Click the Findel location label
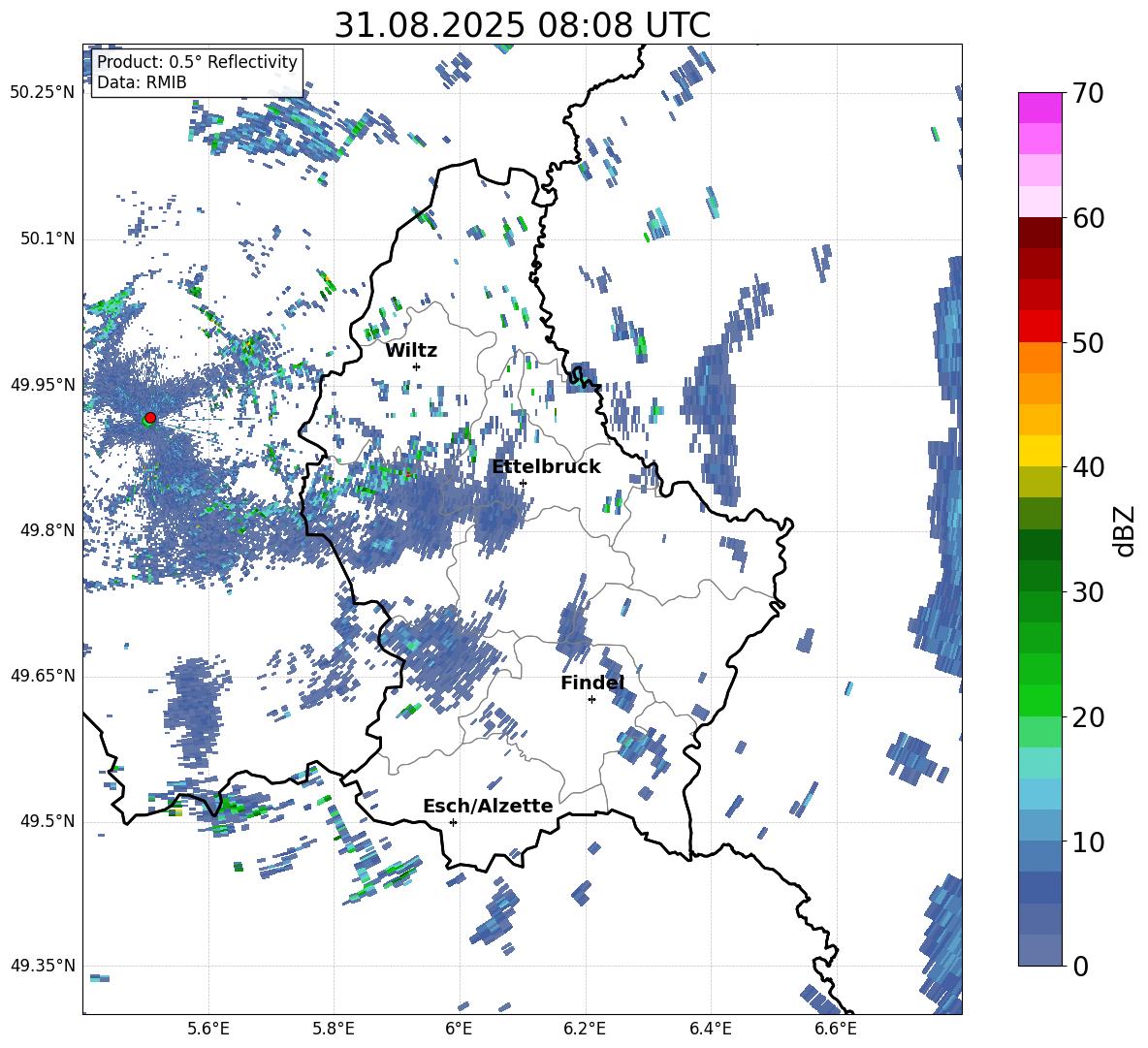 click(592, 683)
